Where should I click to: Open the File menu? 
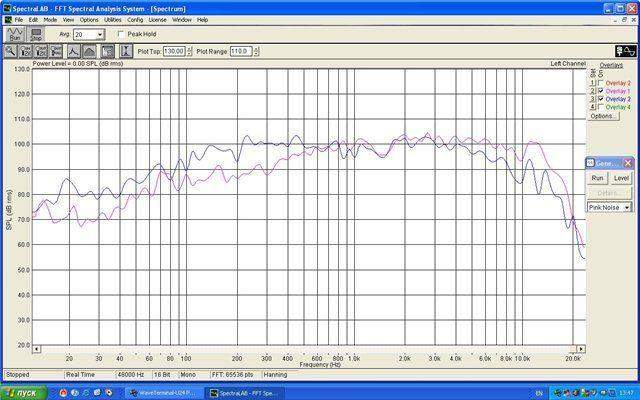[19, 20]
